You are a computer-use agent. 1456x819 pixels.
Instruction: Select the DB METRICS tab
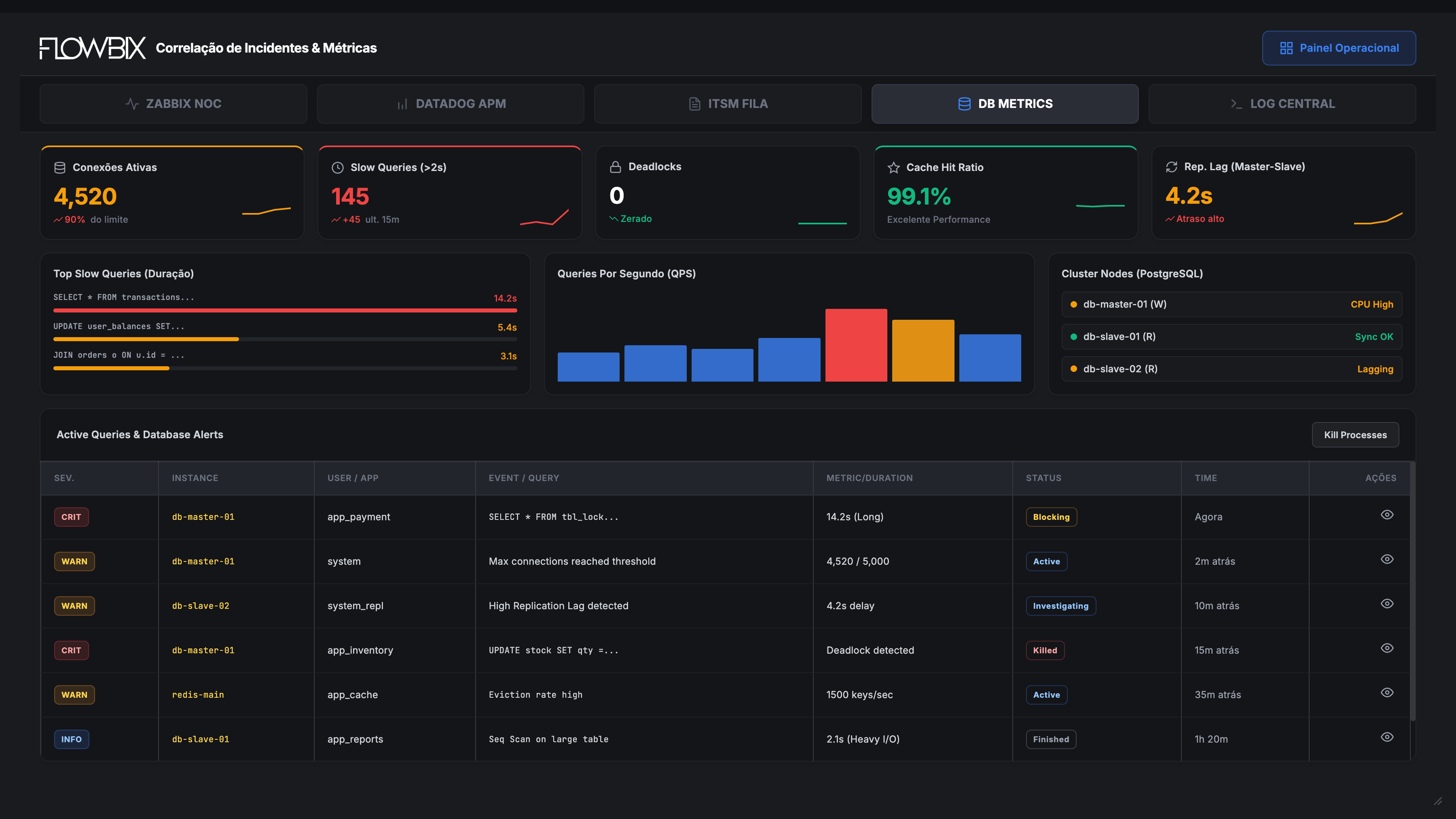click(x=1005, y=104)
